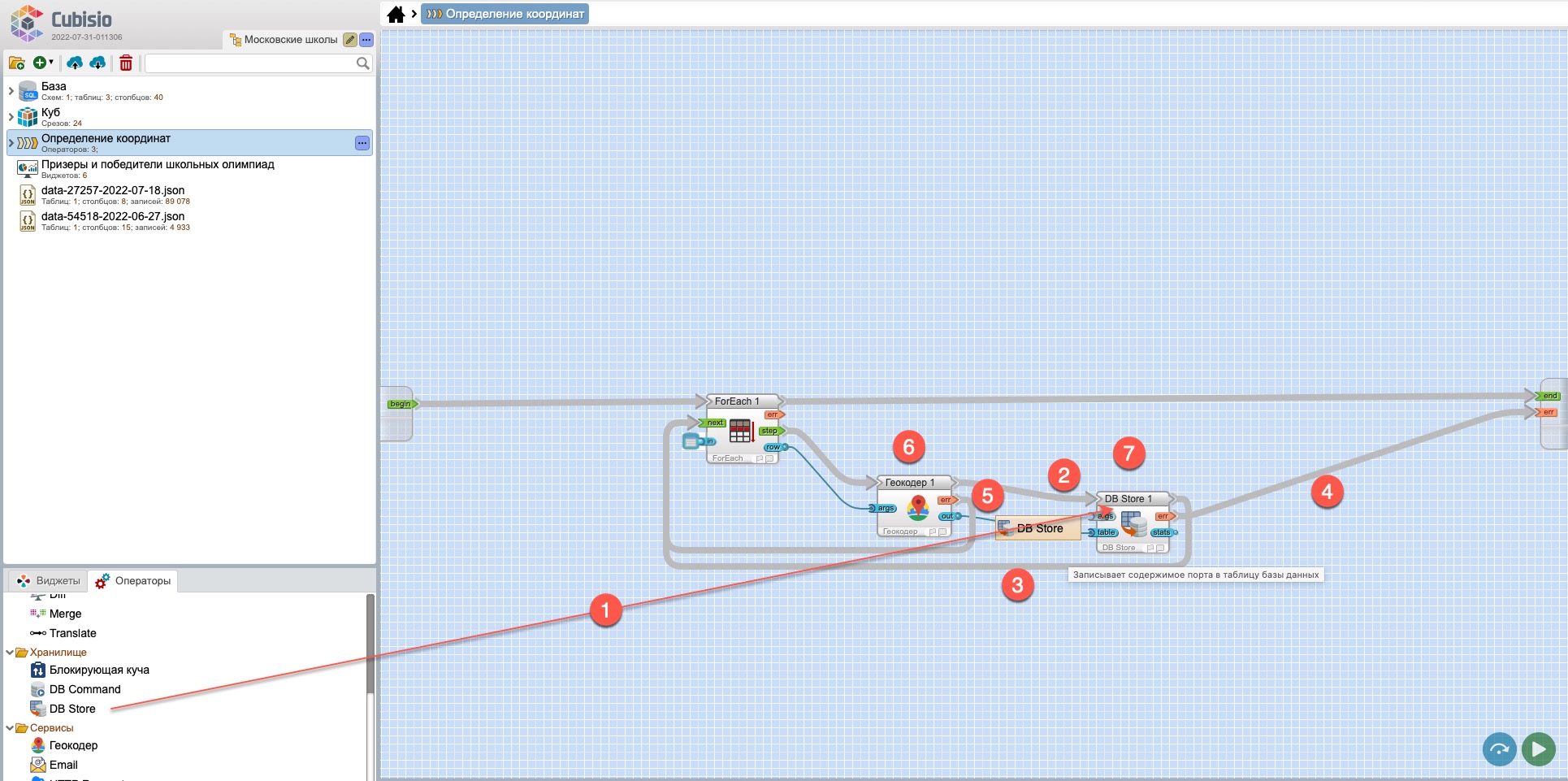Click the cloud download icon
1568x781 pixels.
click(97, 63)
